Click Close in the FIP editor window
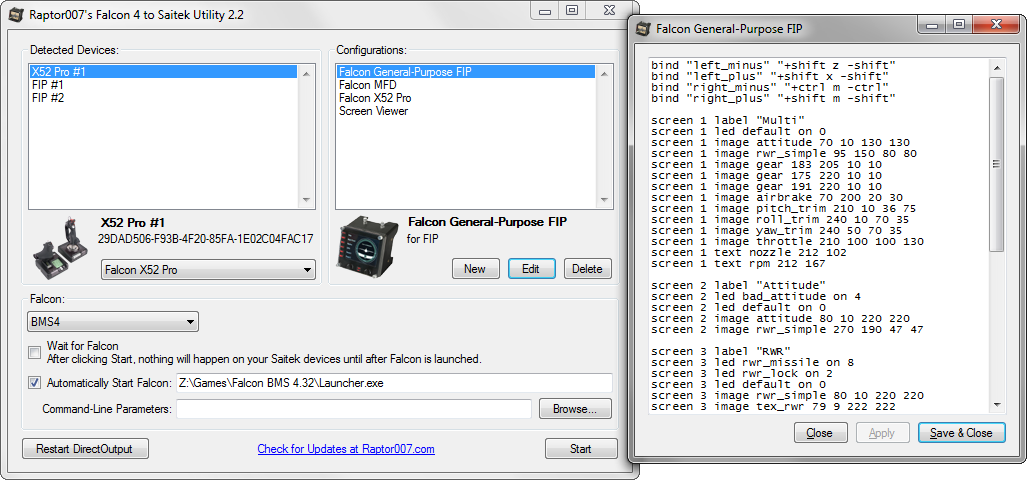 click(820, 433)
